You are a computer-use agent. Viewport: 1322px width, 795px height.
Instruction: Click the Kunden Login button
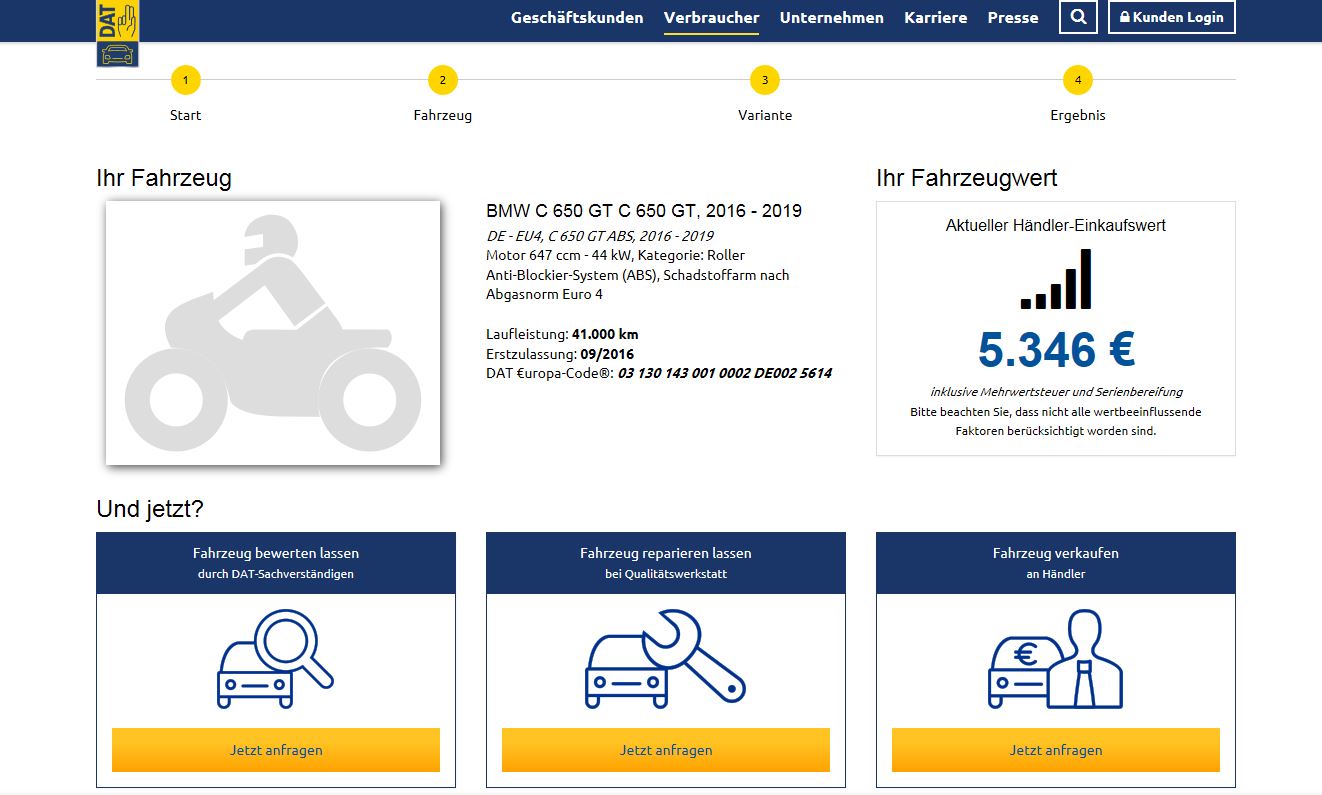point(1171,17)
